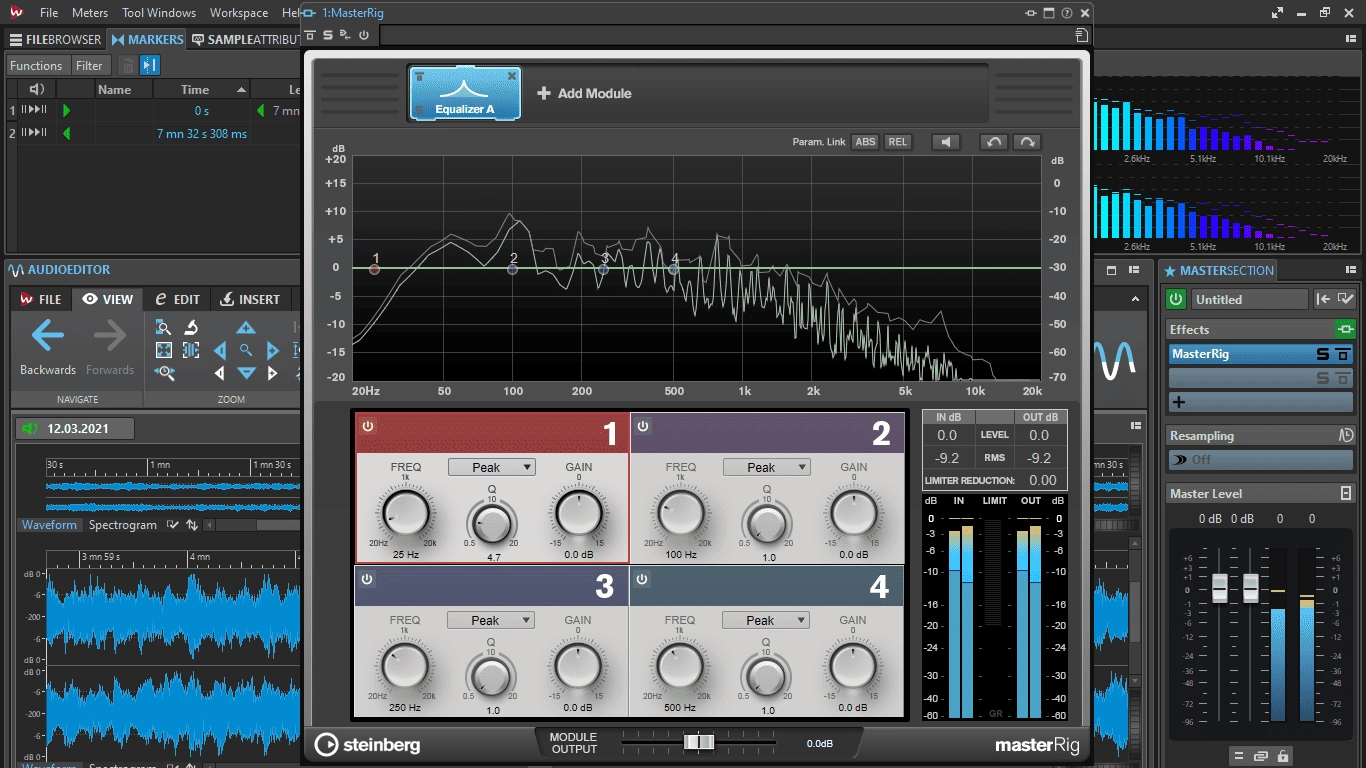The width and height of the screenshot is (1366, 768).
Task: Click the solo S icon in MasterRig toolbar
Action: click(327, 35)
